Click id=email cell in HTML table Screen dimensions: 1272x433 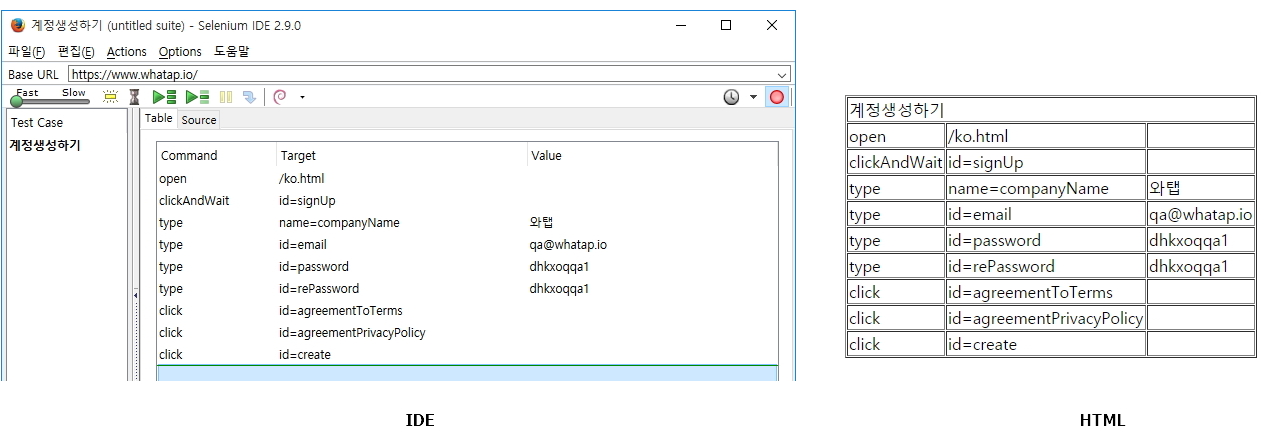pyautogui.click(x=1046, y=213)
